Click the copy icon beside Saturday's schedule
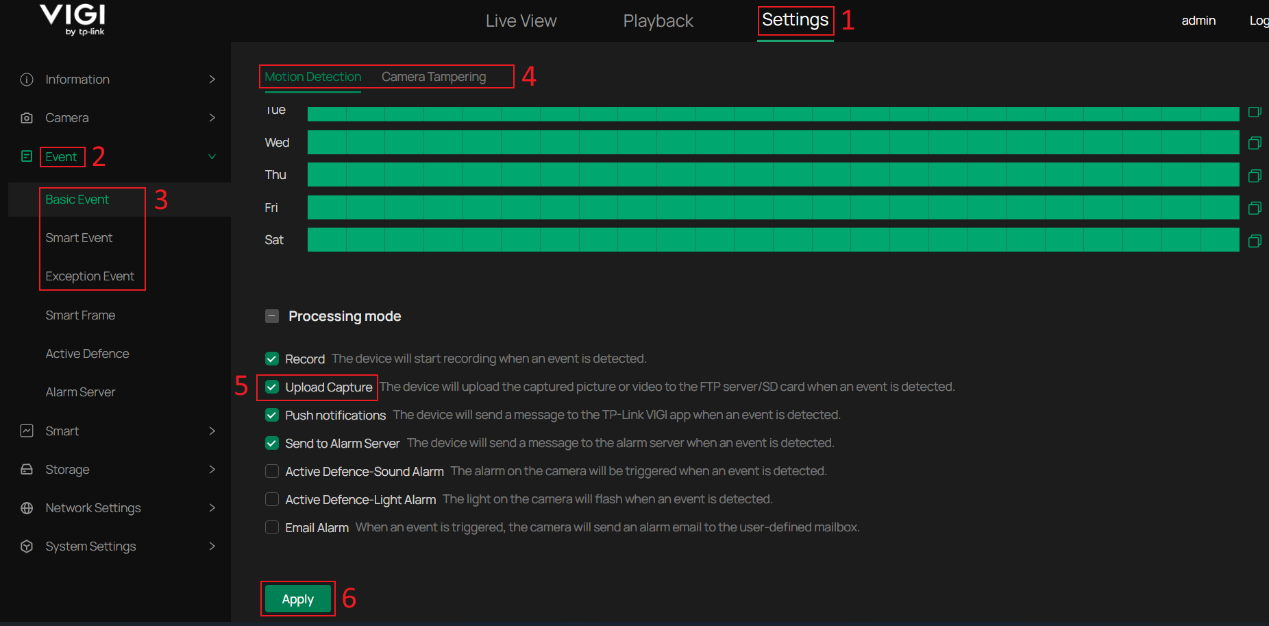1269x626 pixels. pyautogui.click(x=1255, y=240)
